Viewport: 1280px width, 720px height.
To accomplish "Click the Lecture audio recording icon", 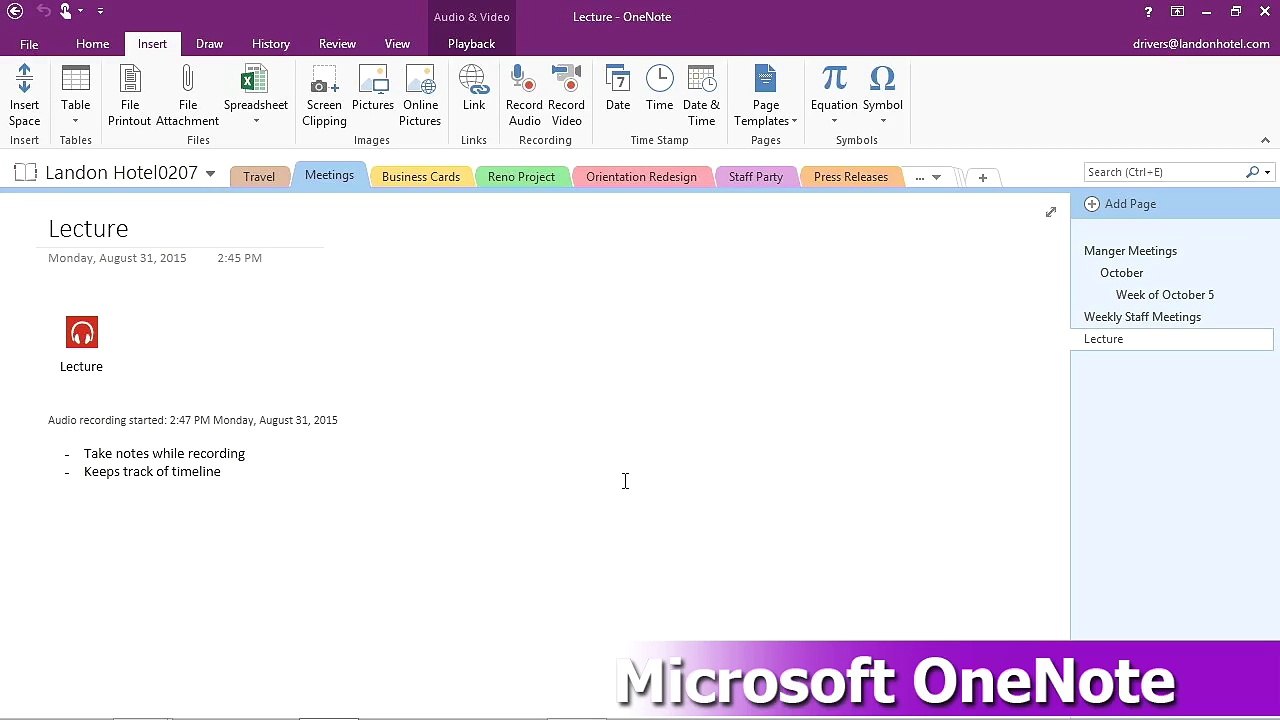I will [x=82, y=333].
